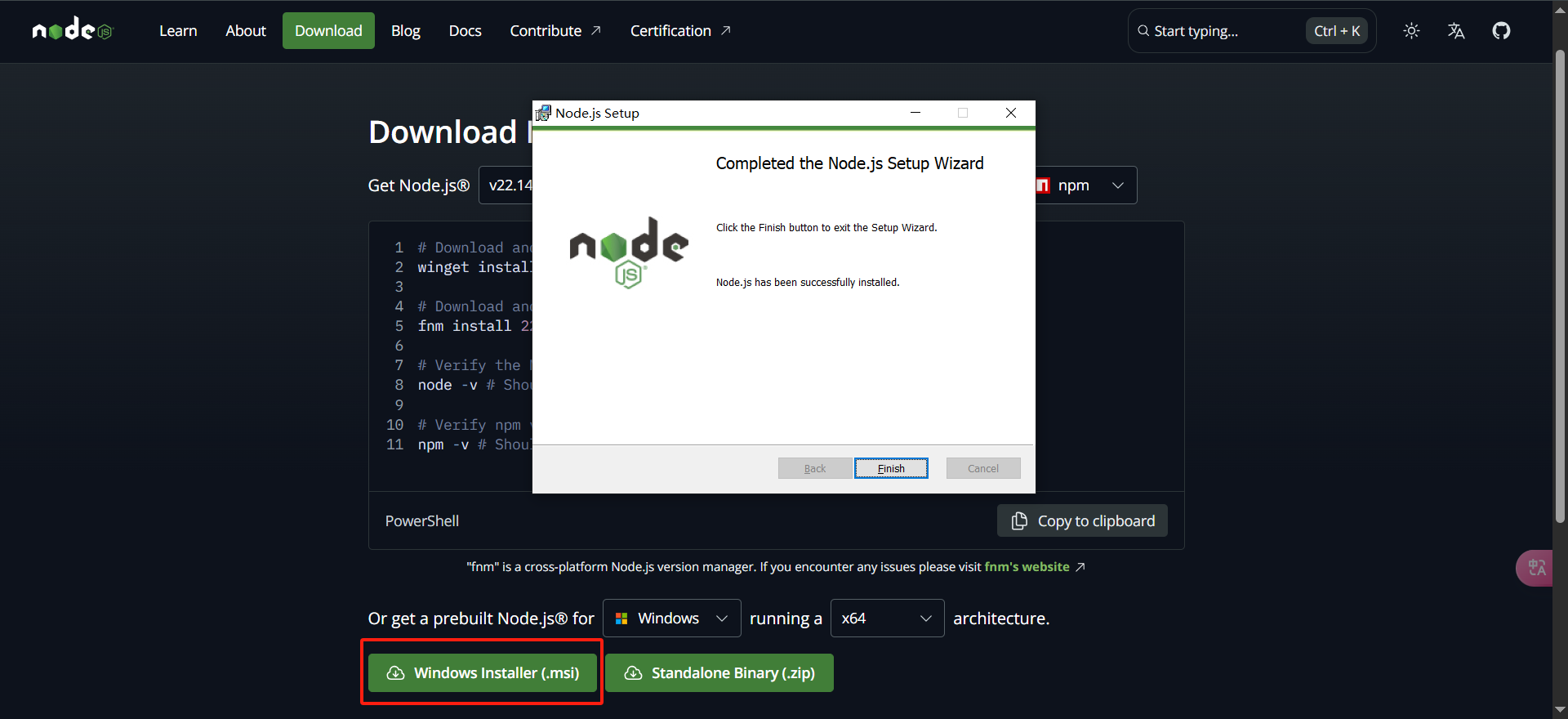Image resolution: width=1568 pixels, height=719 pixels.
Task: Click the search magnifier icon
Action: 1143,31
